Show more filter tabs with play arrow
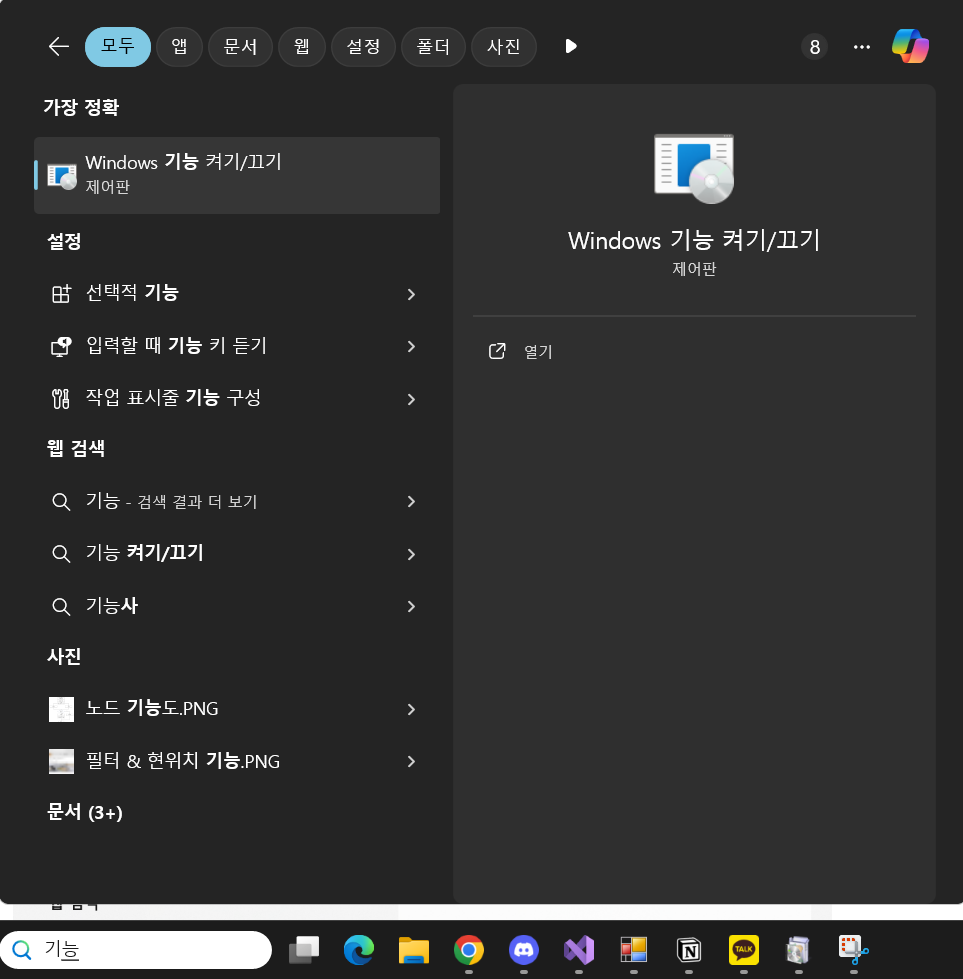The width and height of the screenshot is (963, 979). point(570,46)
